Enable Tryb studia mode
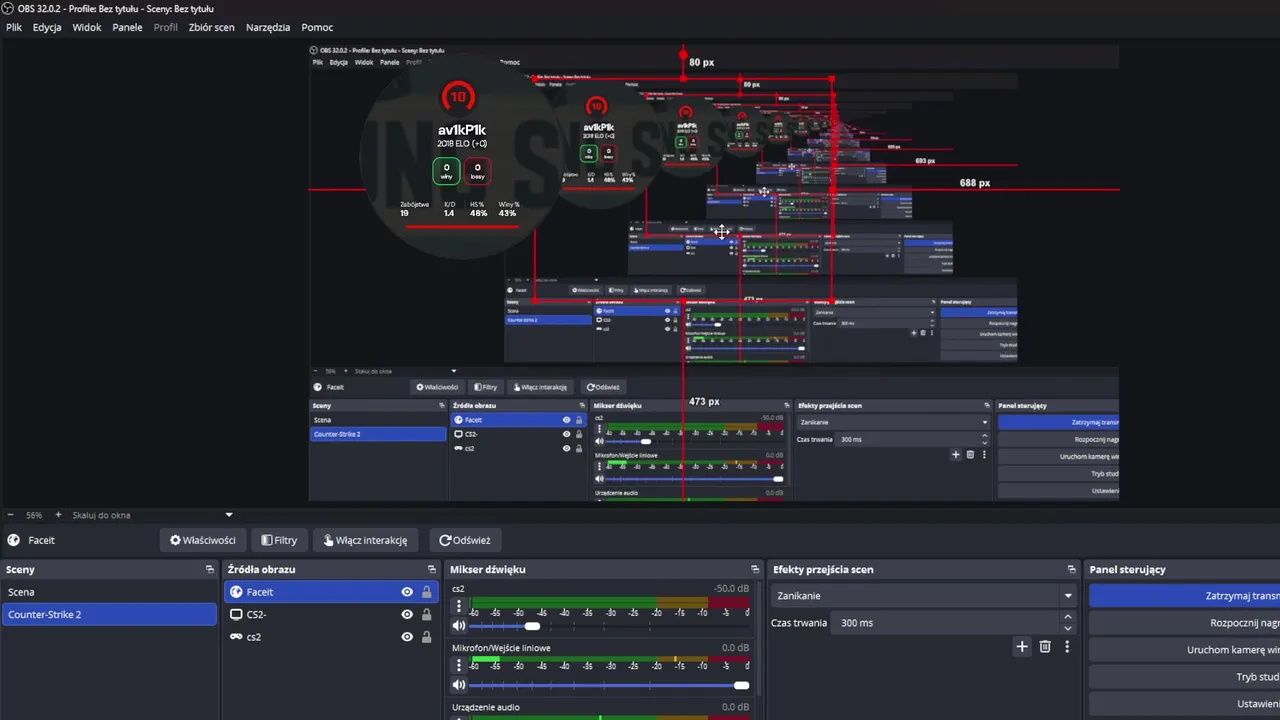This screenshot has height=720, width=1280. point(1184,677)
